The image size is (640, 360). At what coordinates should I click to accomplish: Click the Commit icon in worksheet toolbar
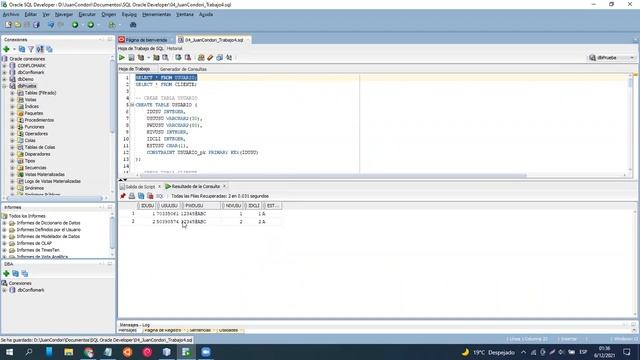(178, 58)
